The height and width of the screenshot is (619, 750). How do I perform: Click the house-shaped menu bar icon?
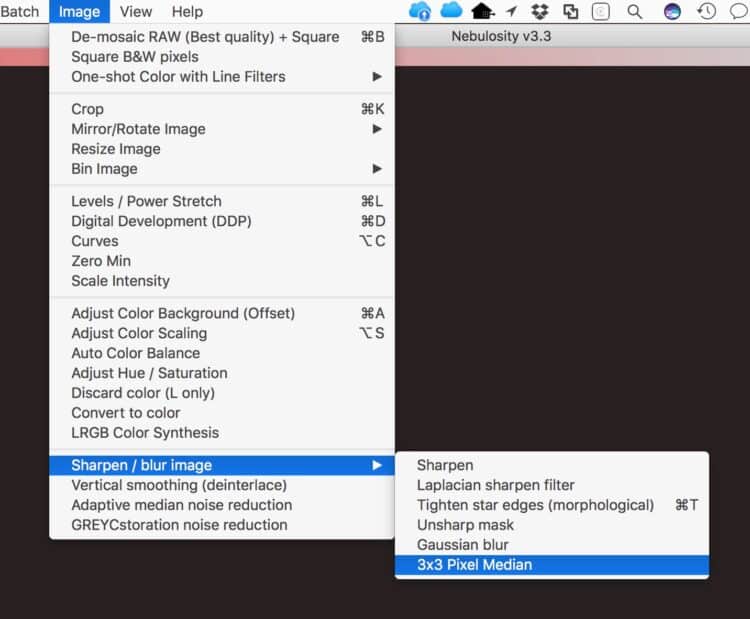point(482,11)
